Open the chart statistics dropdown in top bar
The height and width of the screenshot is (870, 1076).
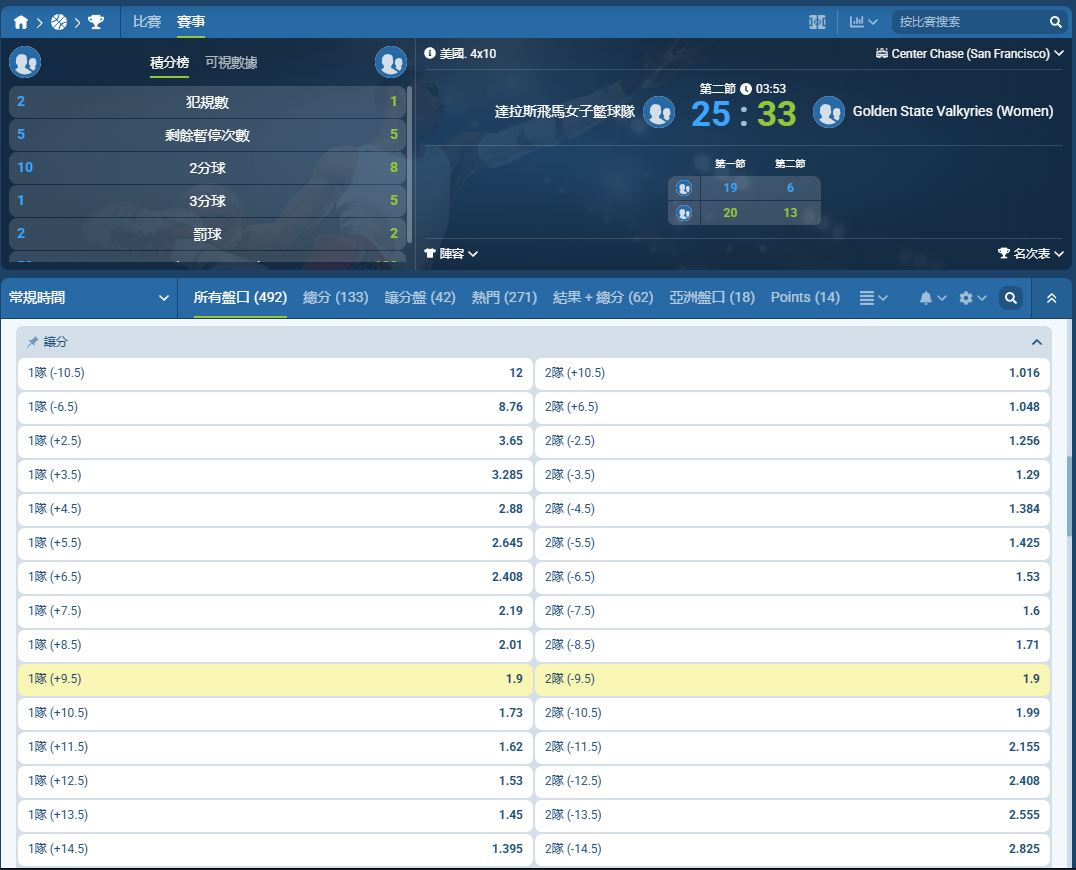pyautogui.click(x=863, y=22)
